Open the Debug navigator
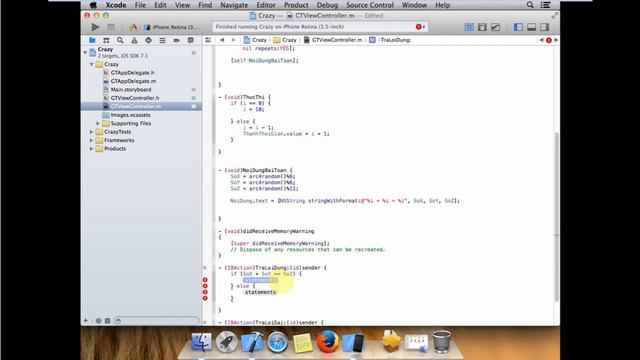 click(x=162, y=40)
